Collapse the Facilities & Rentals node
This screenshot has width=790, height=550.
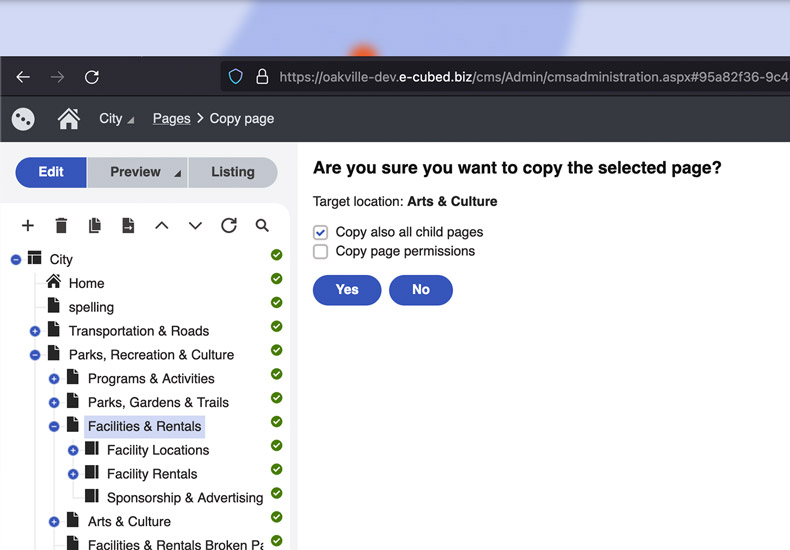[x=54, y=426]
